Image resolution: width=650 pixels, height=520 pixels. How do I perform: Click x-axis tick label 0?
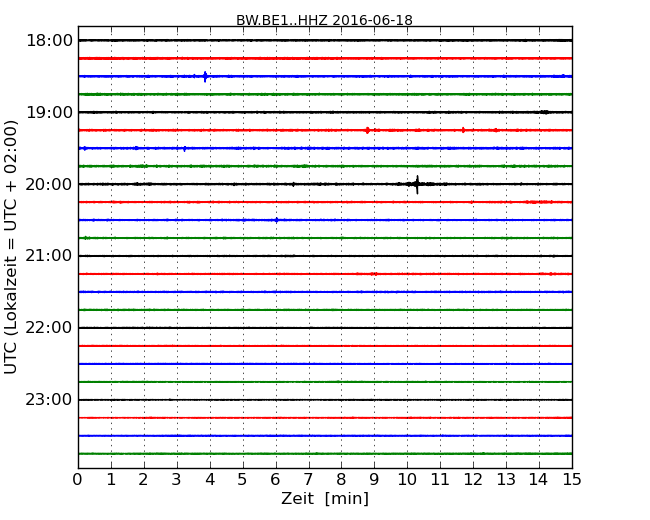[78, 480]
